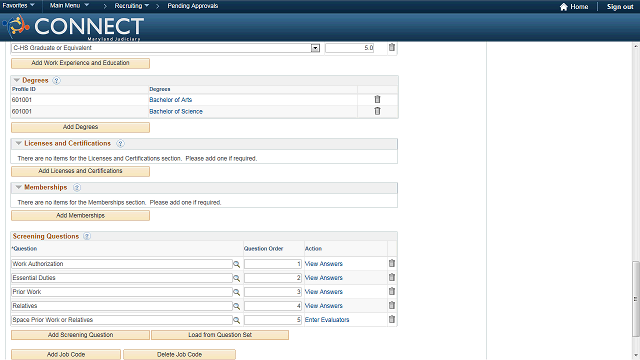The image size is (640, 360).
Task: Open help for Memberships section
Action: (77, 188)
